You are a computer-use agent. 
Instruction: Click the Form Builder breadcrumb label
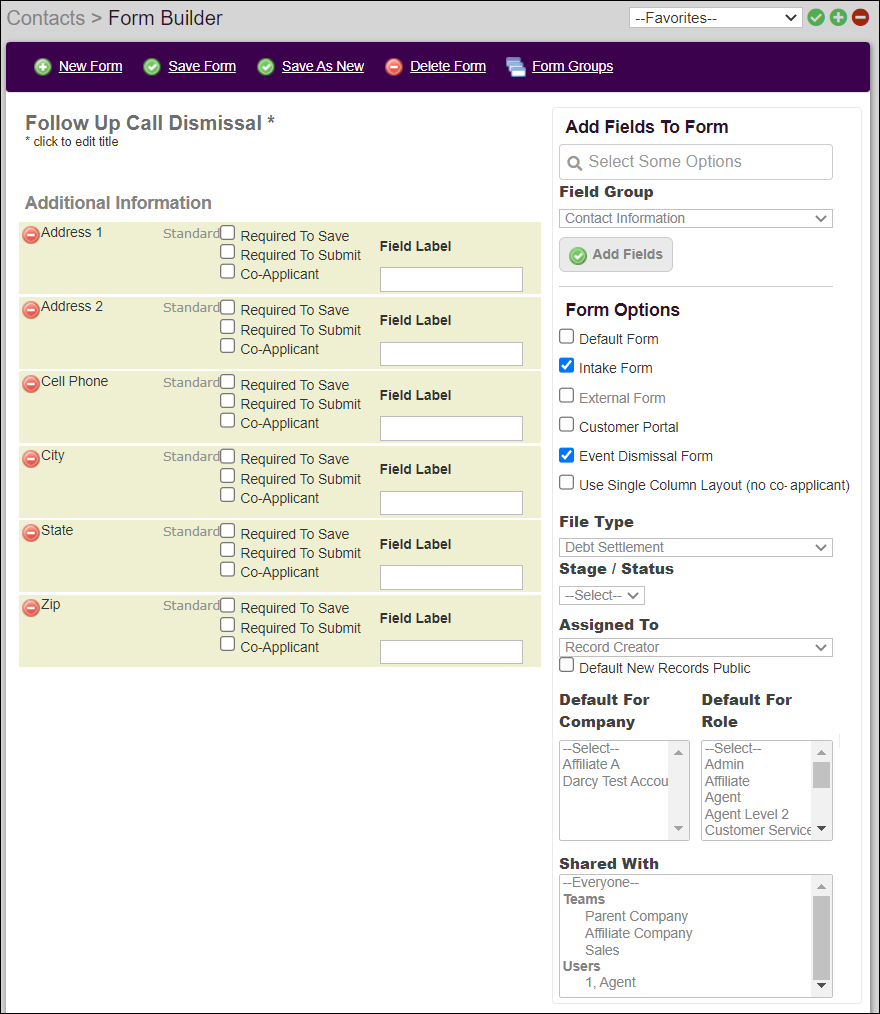click(x=165, y=17)
